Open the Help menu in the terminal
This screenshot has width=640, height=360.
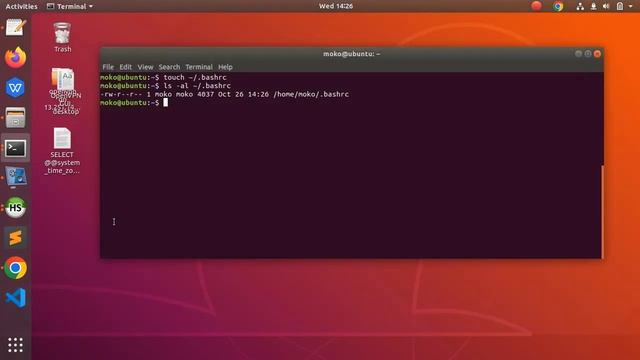click(x=225, y=67)
